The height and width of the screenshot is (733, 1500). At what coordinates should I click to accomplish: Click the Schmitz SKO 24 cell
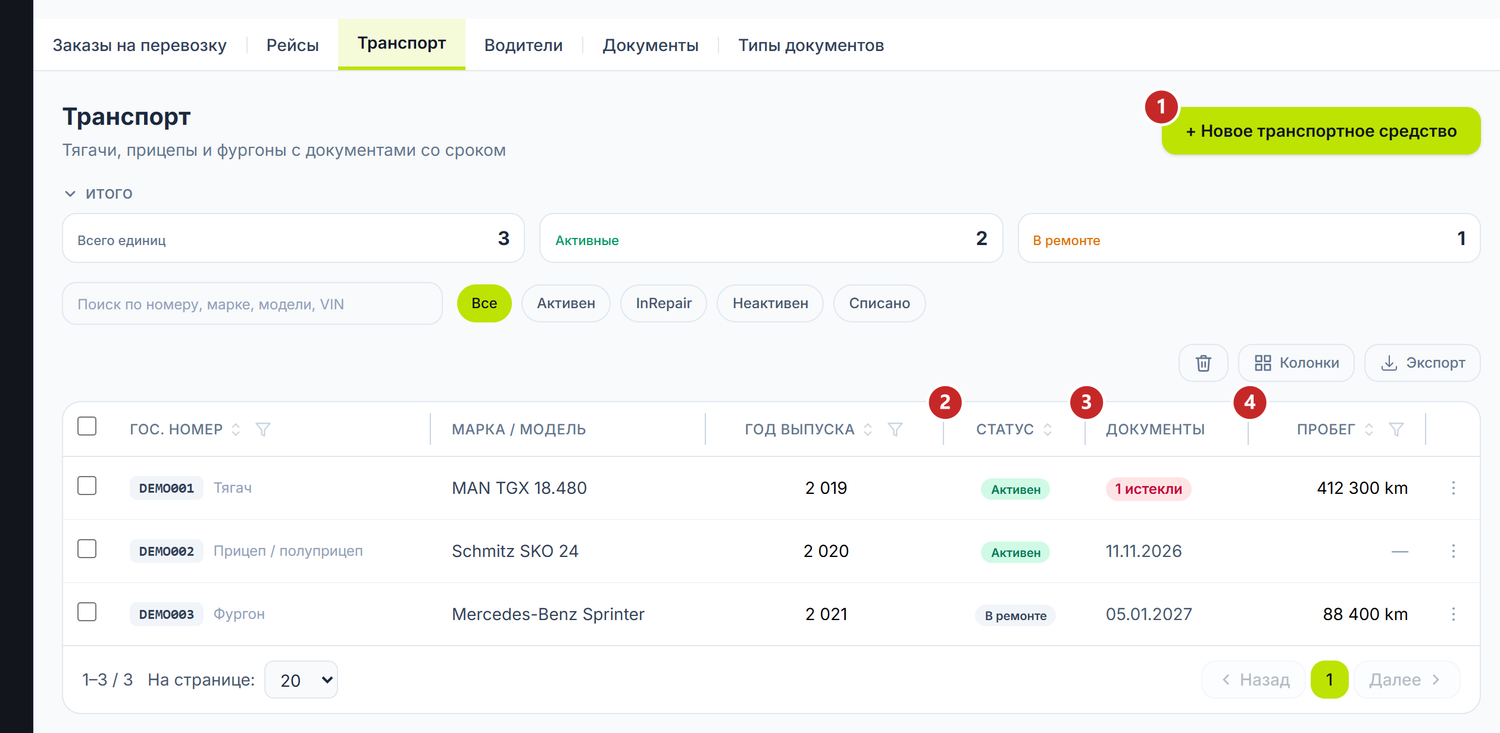[515, 551]
